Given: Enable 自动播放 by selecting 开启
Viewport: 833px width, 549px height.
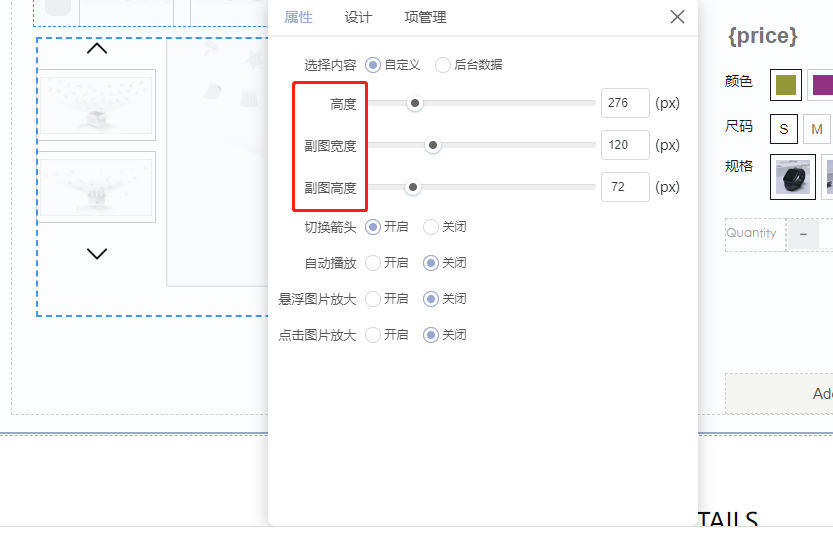Looking at the screenshot, I should 373,263.
